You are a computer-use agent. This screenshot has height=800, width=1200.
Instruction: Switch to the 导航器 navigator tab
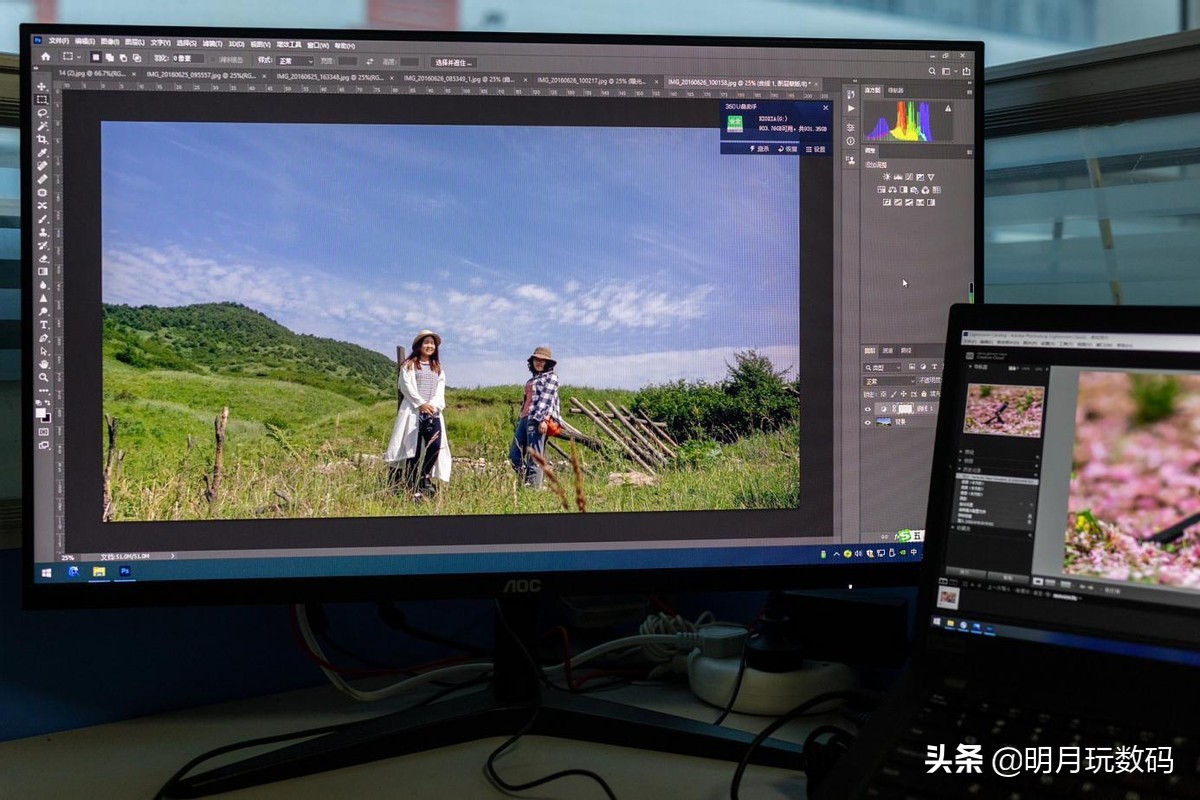click(x=895, y=90)
